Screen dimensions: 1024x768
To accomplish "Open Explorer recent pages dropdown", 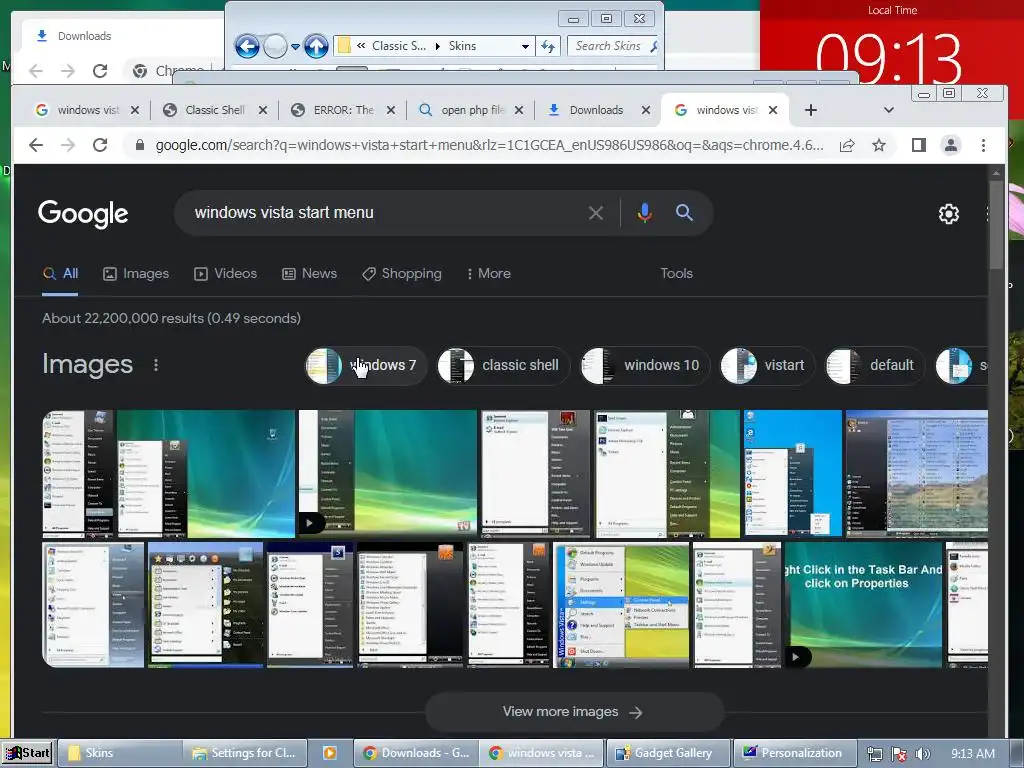I will click(295, 47).
